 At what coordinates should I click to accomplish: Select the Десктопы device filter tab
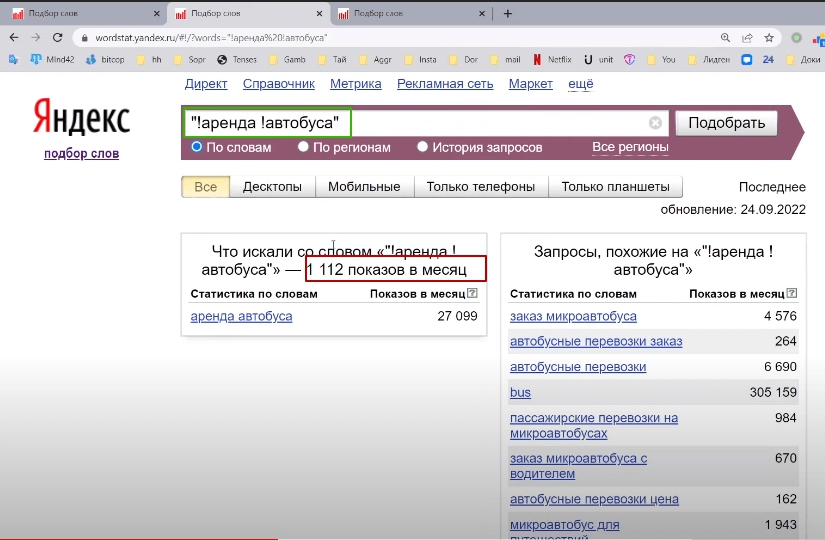click(272, 187)
